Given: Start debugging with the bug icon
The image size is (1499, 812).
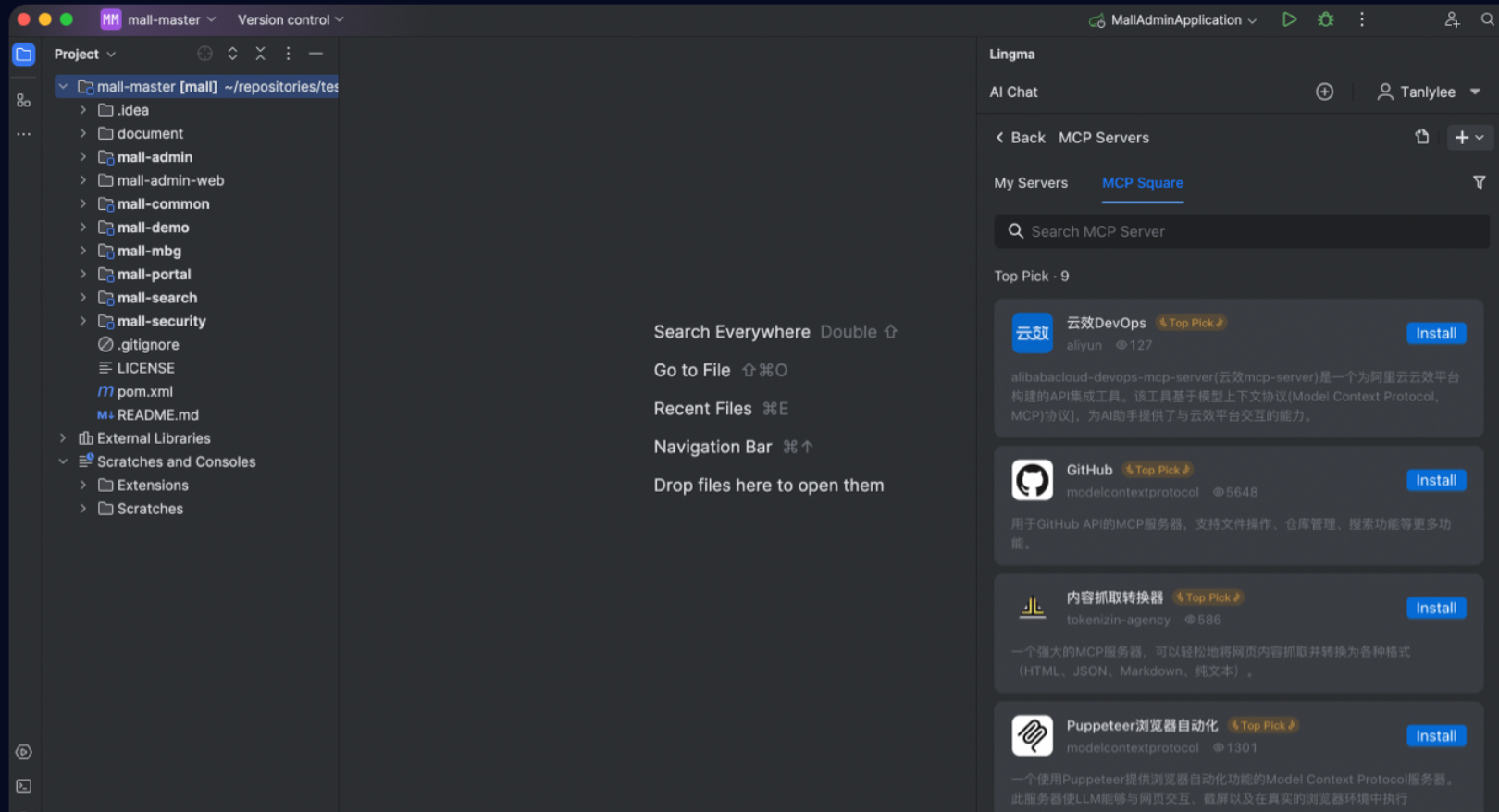Looking at the screenshot, I should click(x=1326, y=19).
